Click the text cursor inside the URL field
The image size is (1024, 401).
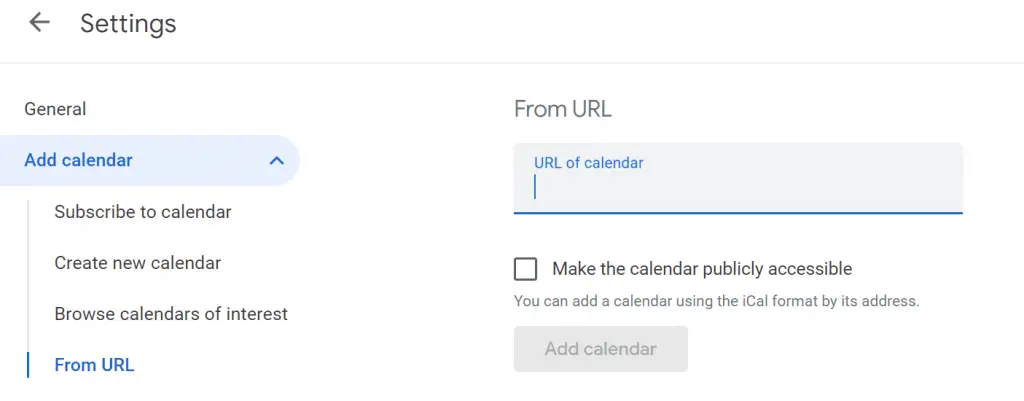tap(536, 187)
